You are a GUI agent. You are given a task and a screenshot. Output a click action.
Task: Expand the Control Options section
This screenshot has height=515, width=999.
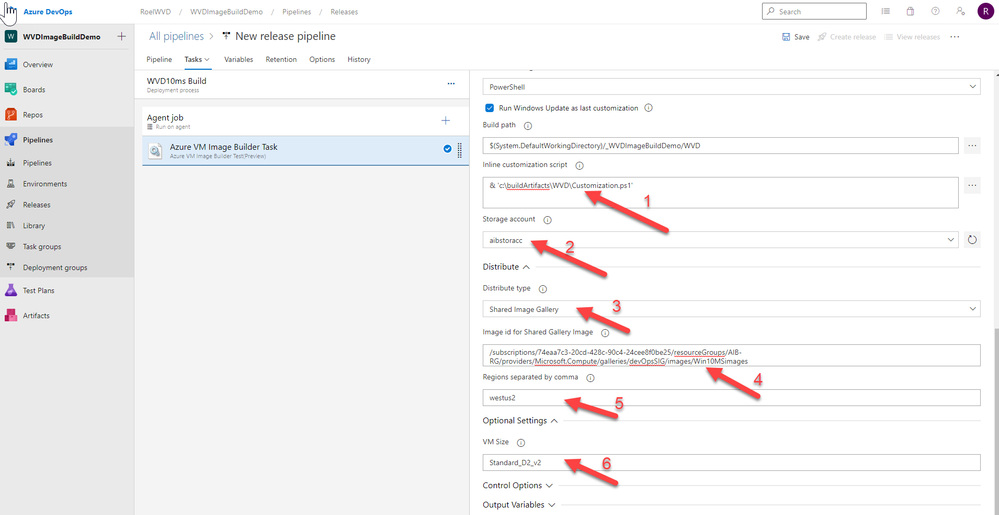518,486
